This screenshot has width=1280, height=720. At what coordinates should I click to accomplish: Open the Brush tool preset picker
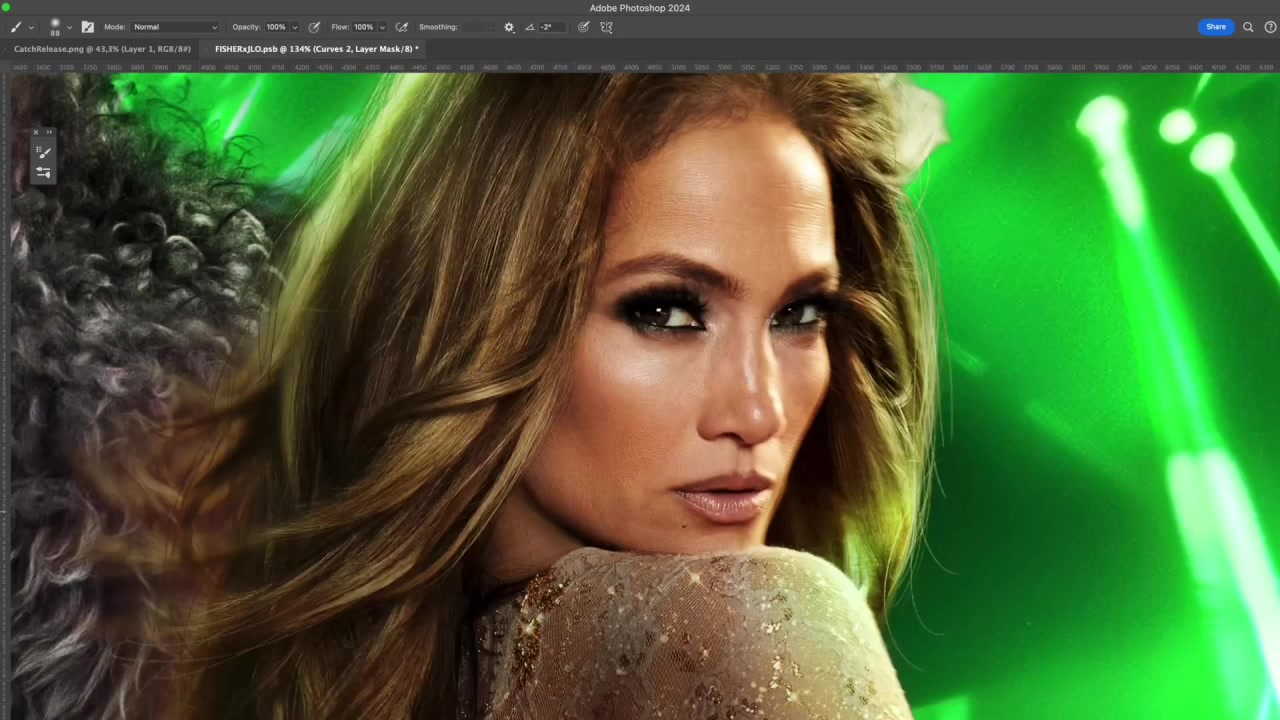[x=20, y=27]
